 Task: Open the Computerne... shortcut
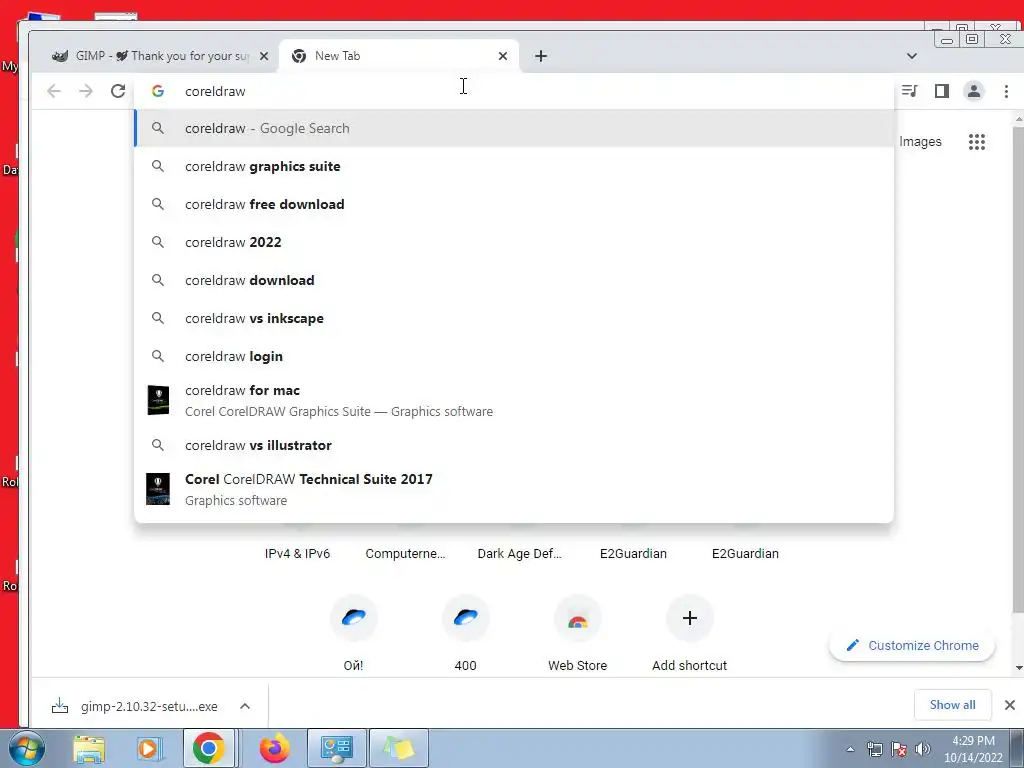(x=406, y=553)
